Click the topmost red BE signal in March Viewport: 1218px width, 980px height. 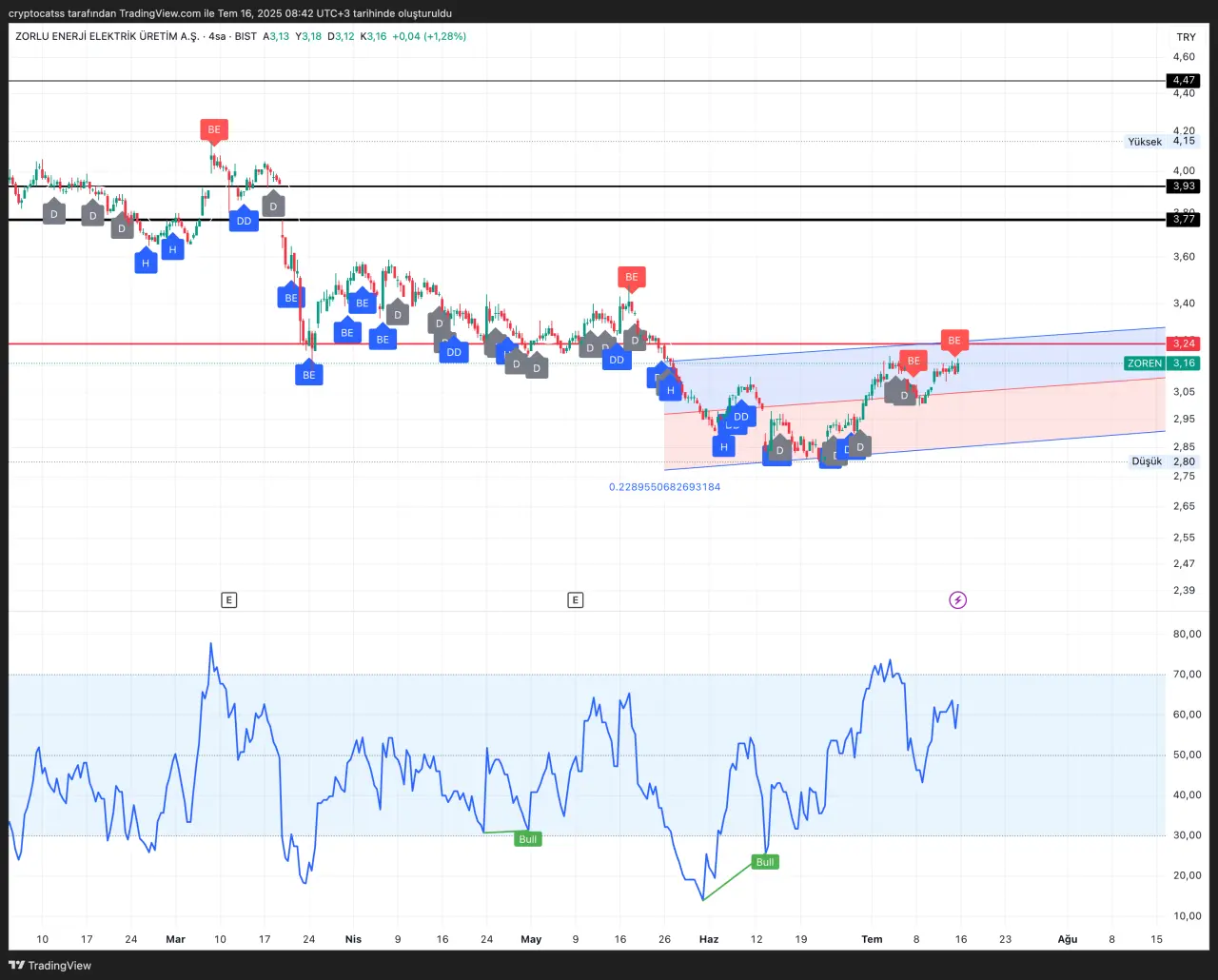pos(214,129)
